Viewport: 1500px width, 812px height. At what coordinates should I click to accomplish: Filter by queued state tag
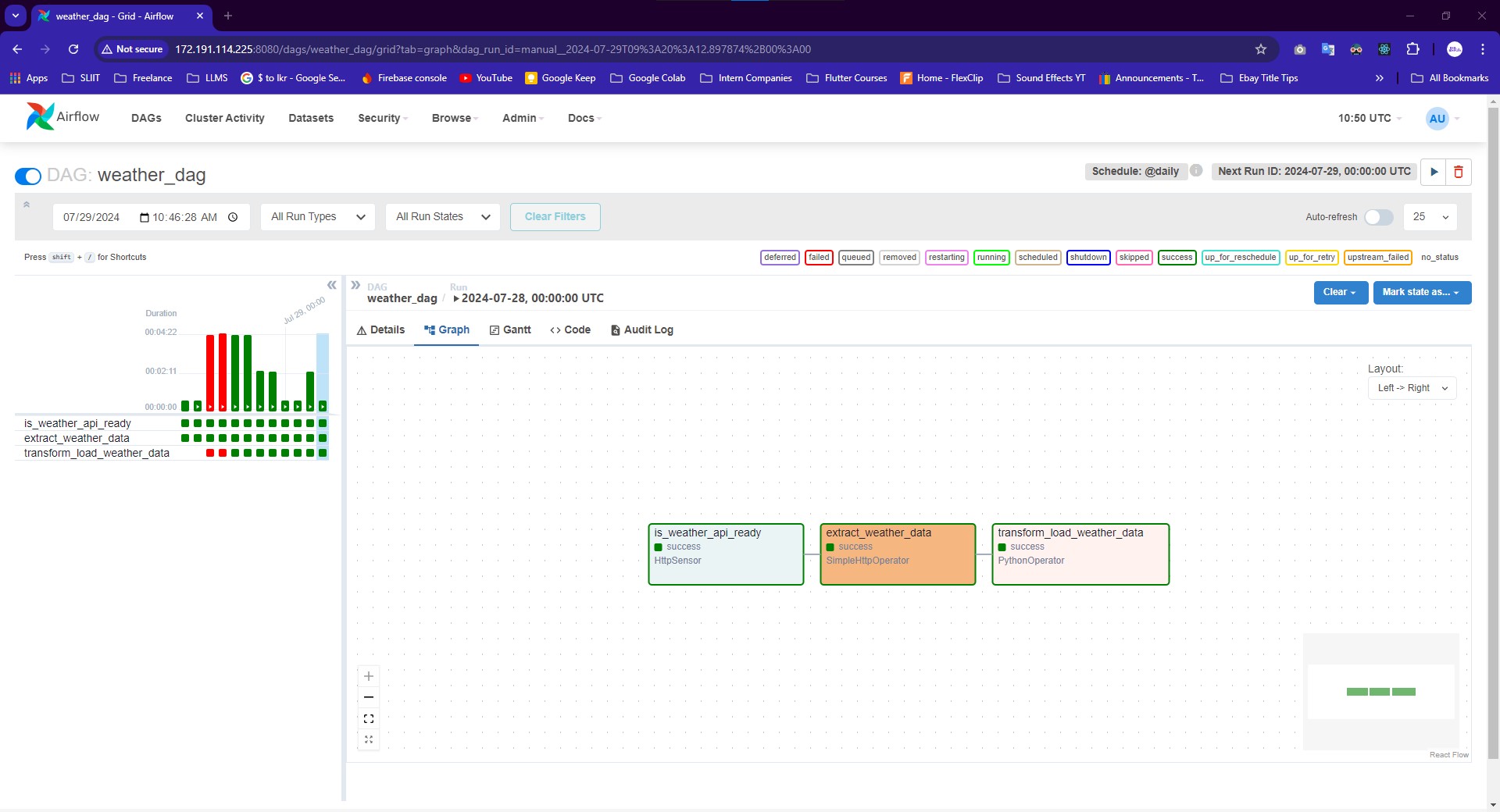click(x=856, y=257)
